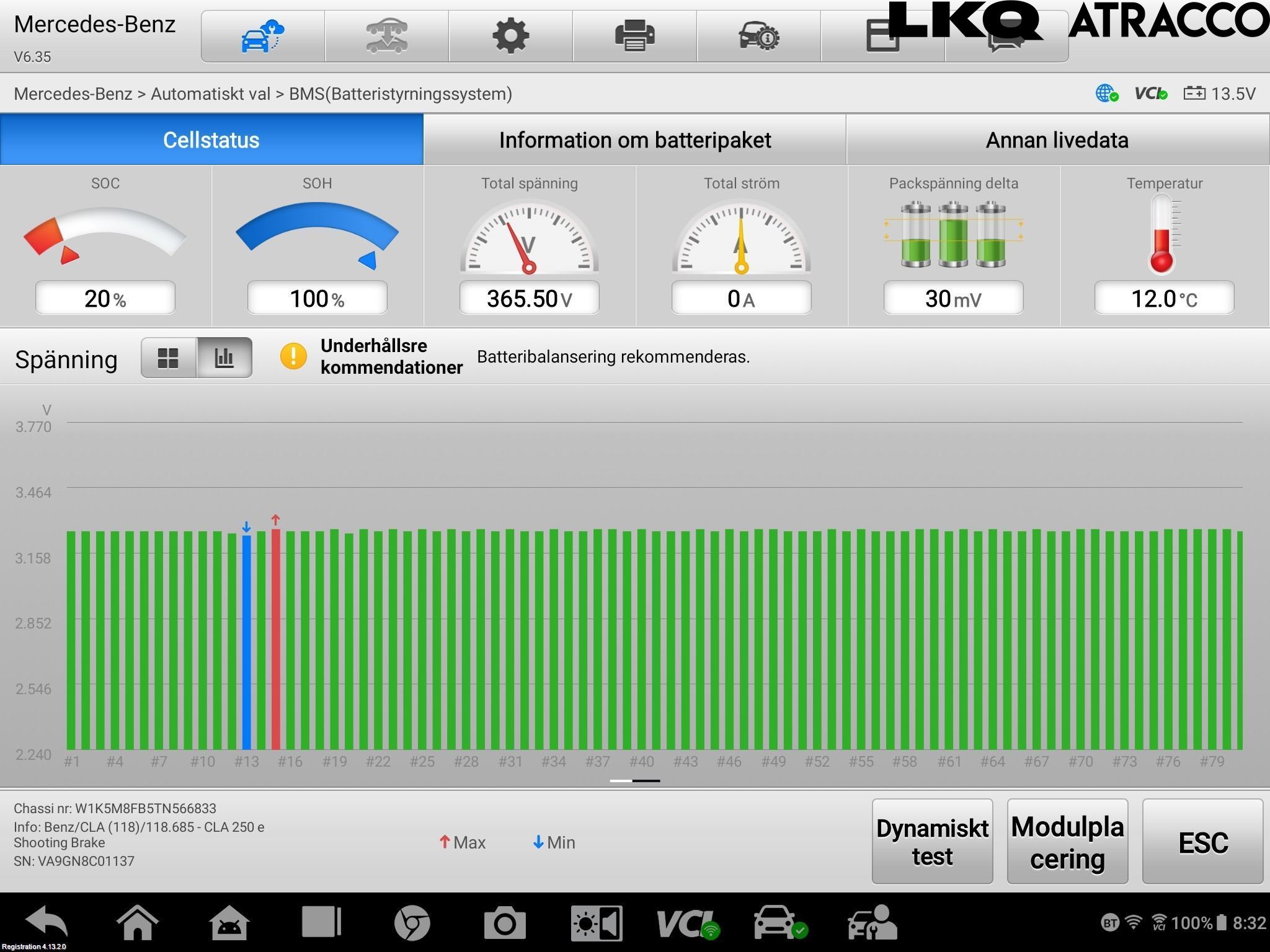This screenshot has width=1270, height=952.
Task: Open the MaxiSys home Android icon
Action: [229, 922]
